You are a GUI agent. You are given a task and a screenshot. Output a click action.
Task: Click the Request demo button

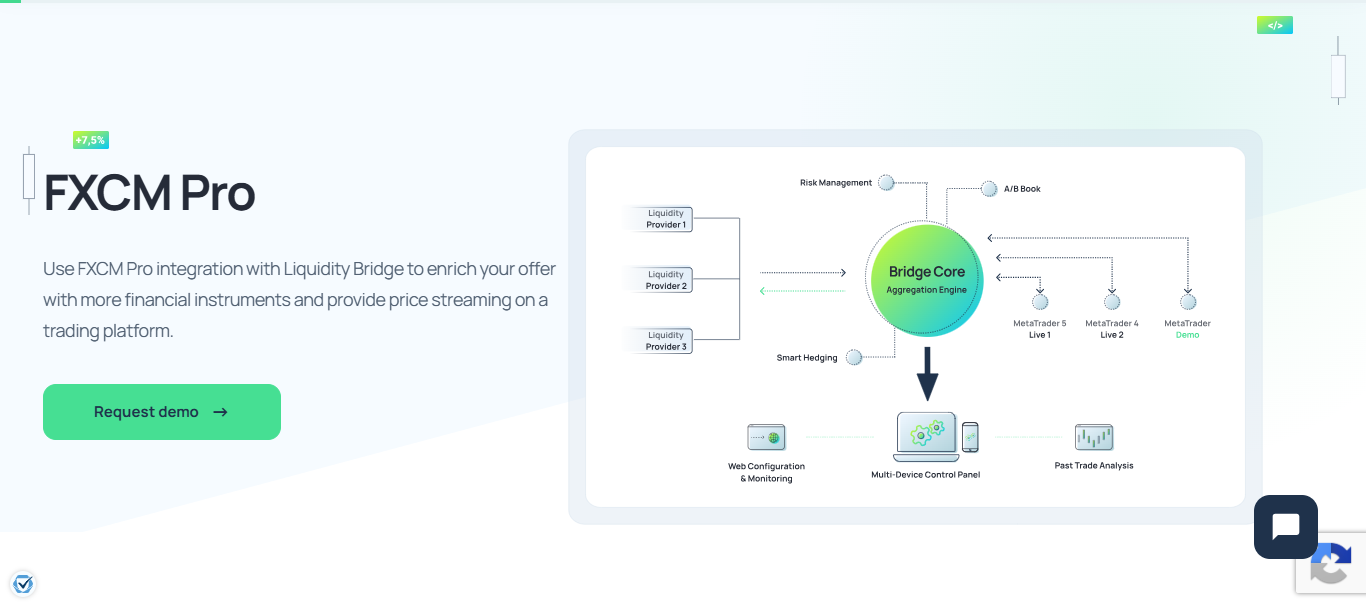[x=162, y=412]
